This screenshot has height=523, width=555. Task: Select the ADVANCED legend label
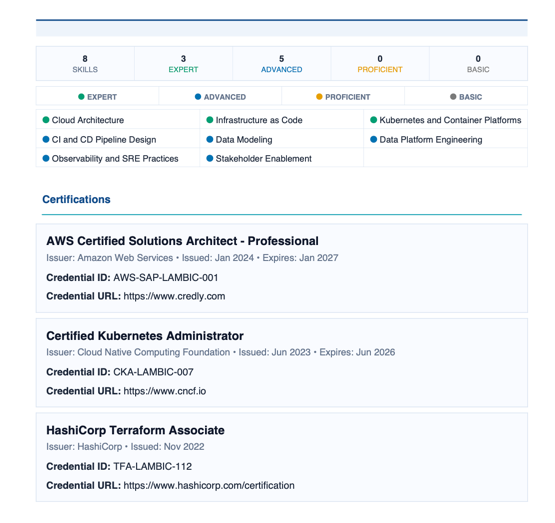click(x=225, y=97)
